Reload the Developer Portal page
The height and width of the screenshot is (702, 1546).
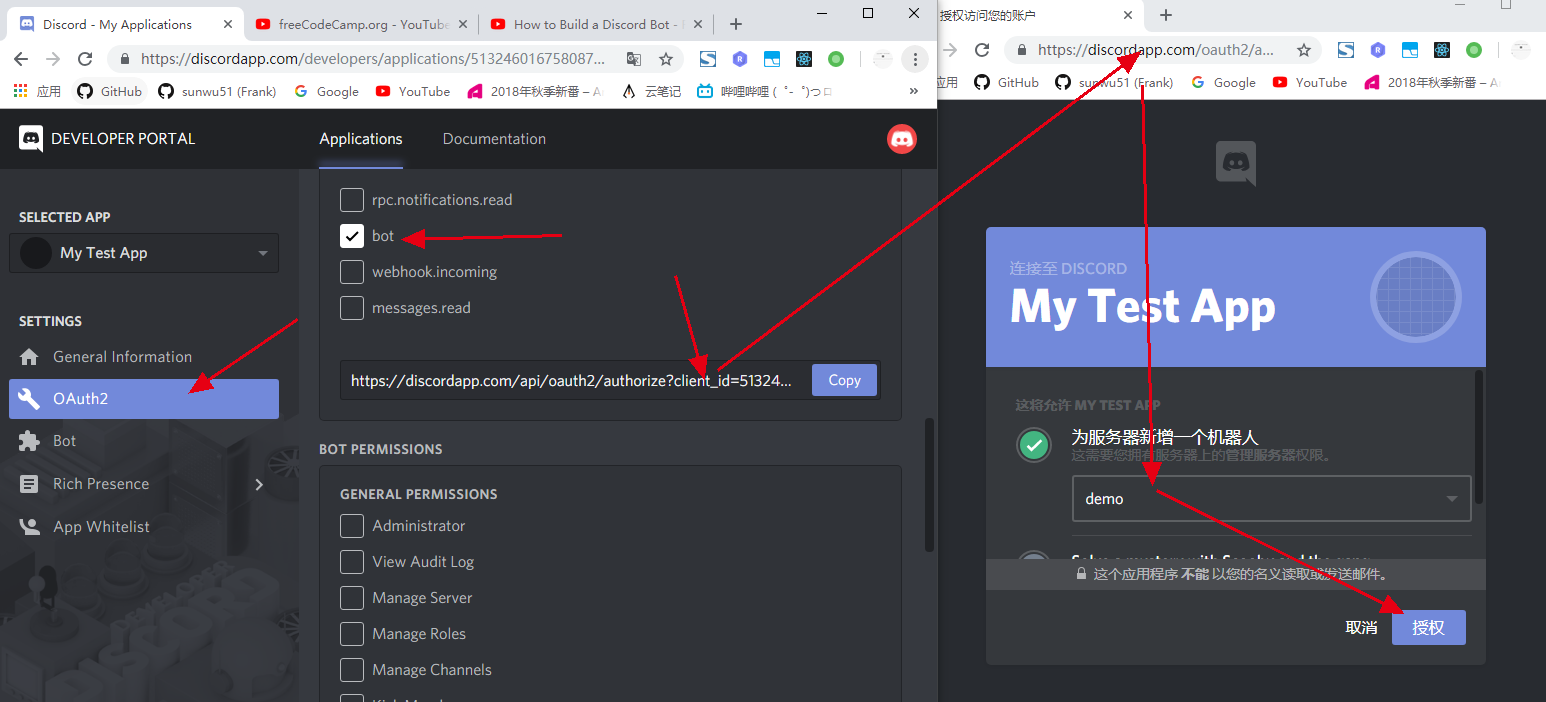[85, 59]
